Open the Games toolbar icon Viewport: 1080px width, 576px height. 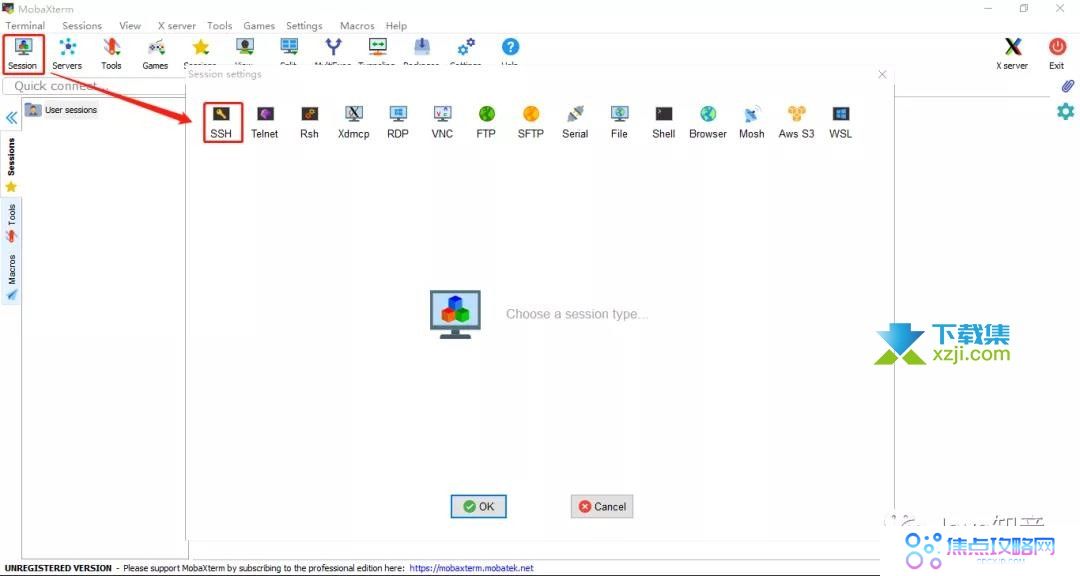[x=155, y=54]
